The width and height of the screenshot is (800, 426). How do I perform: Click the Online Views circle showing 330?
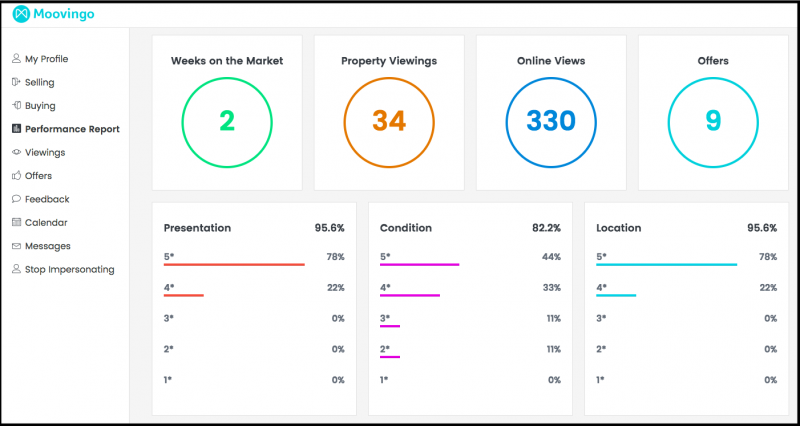pyautogui.click(x=551, y=122)
